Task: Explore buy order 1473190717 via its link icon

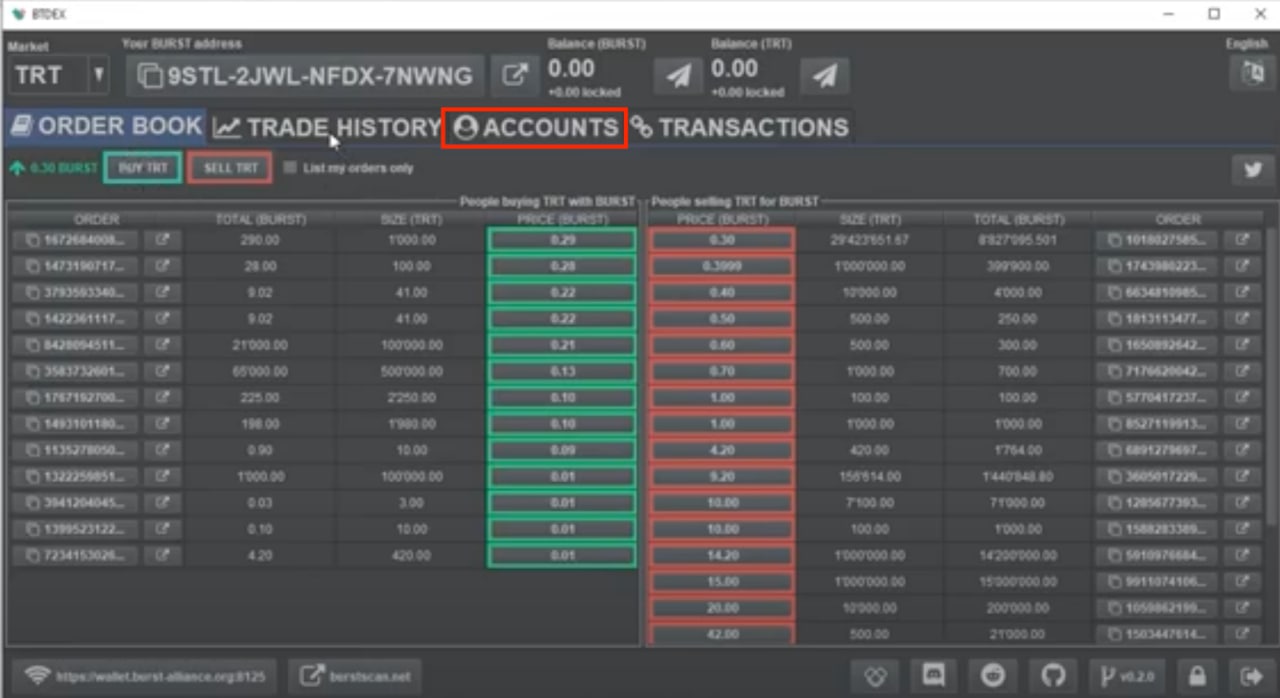Action: click(x=162, y=267)
